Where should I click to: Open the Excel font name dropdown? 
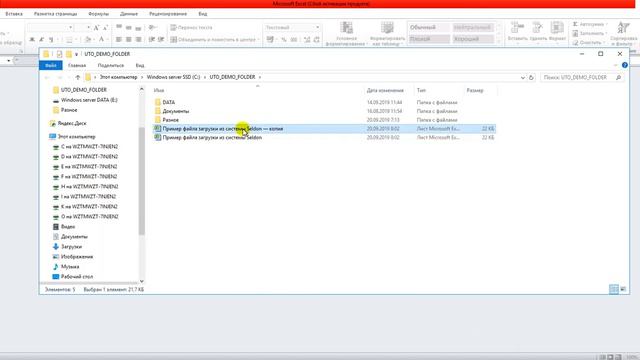point(71,27)
